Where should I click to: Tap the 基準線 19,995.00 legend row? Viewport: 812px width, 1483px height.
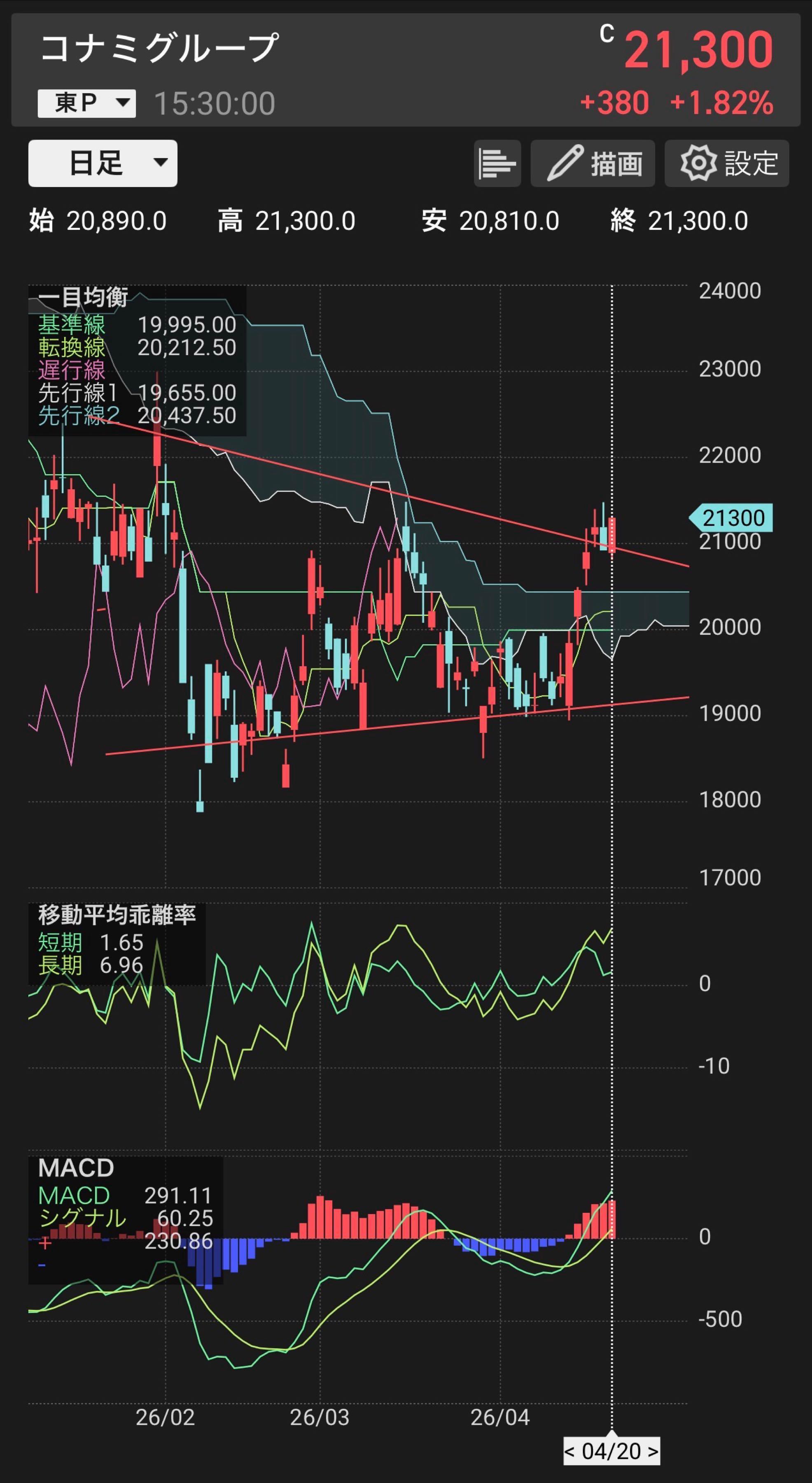(x=137, y=325)
